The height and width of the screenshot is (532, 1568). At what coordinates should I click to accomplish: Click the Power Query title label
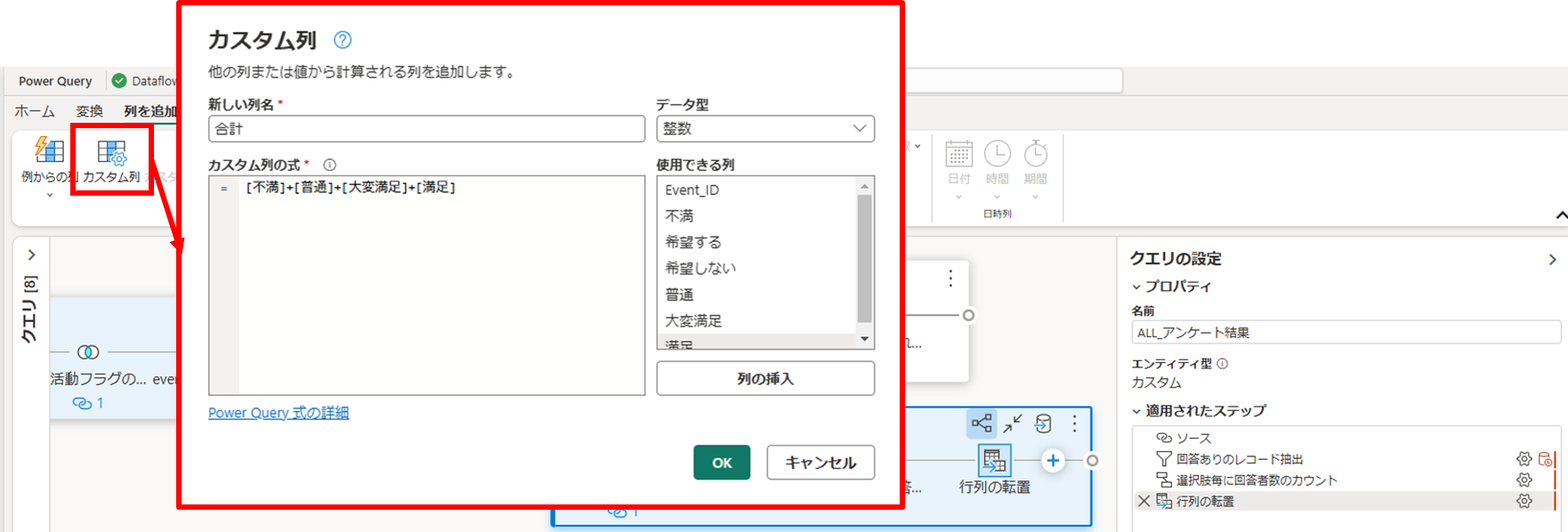click(55, 81)
